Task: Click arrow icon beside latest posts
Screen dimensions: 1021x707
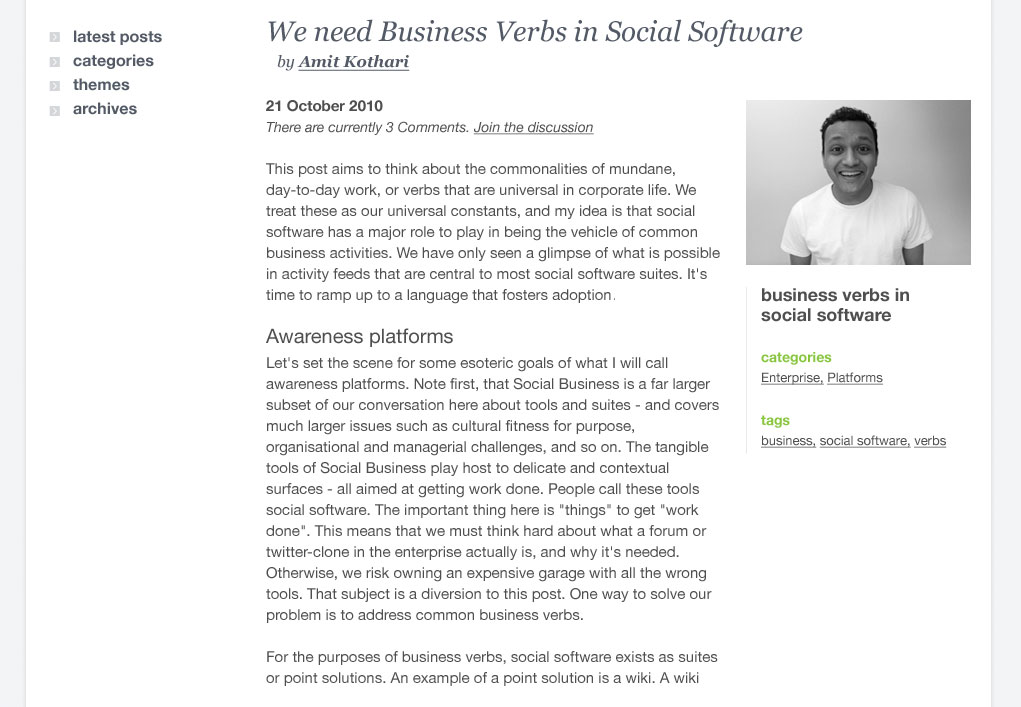Action: coord(55,37)
